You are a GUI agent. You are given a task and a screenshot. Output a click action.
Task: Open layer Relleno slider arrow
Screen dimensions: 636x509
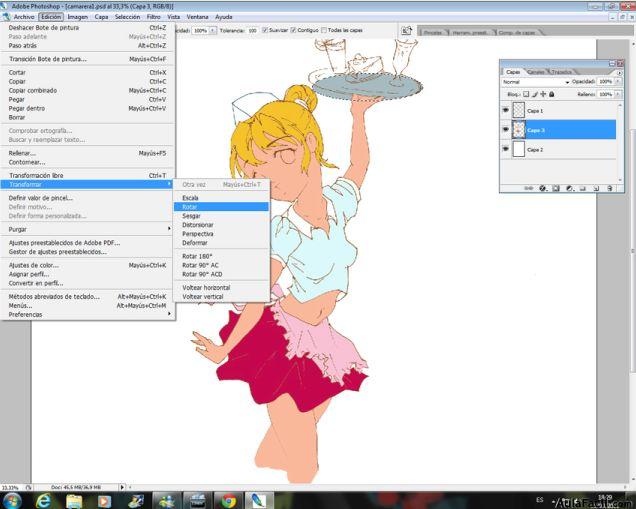618,94
